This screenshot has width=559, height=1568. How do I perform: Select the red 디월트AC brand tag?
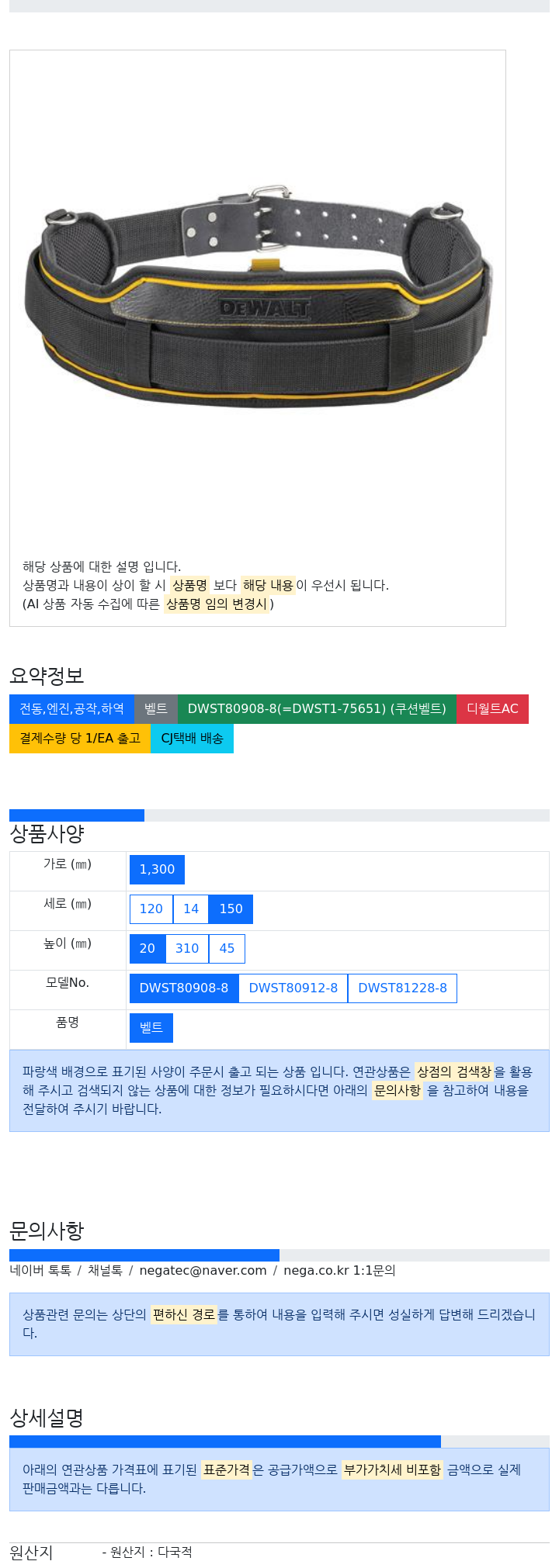[492, 709]
